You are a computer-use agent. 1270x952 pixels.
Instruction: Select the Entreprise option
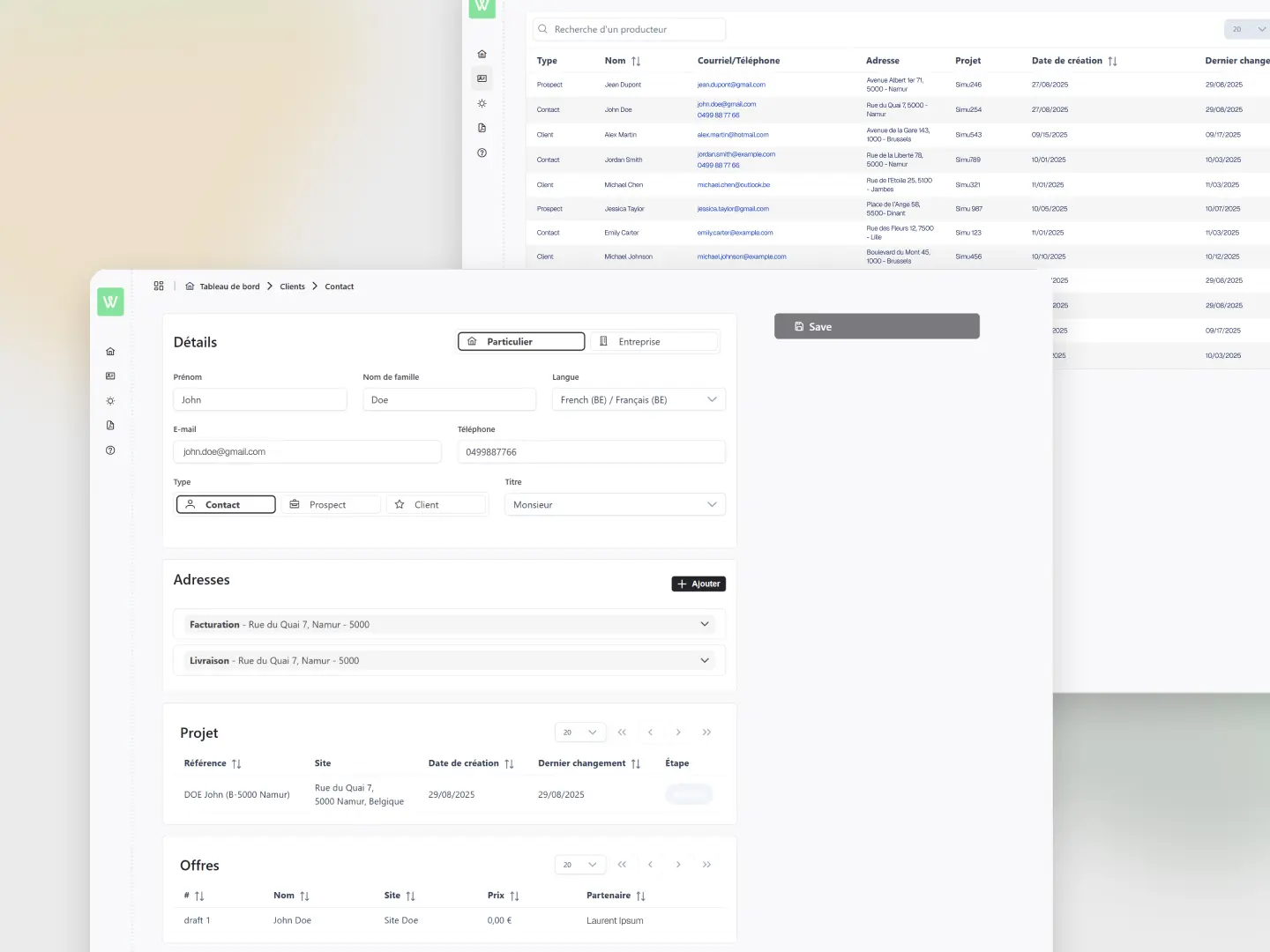(x=654, y=342)
